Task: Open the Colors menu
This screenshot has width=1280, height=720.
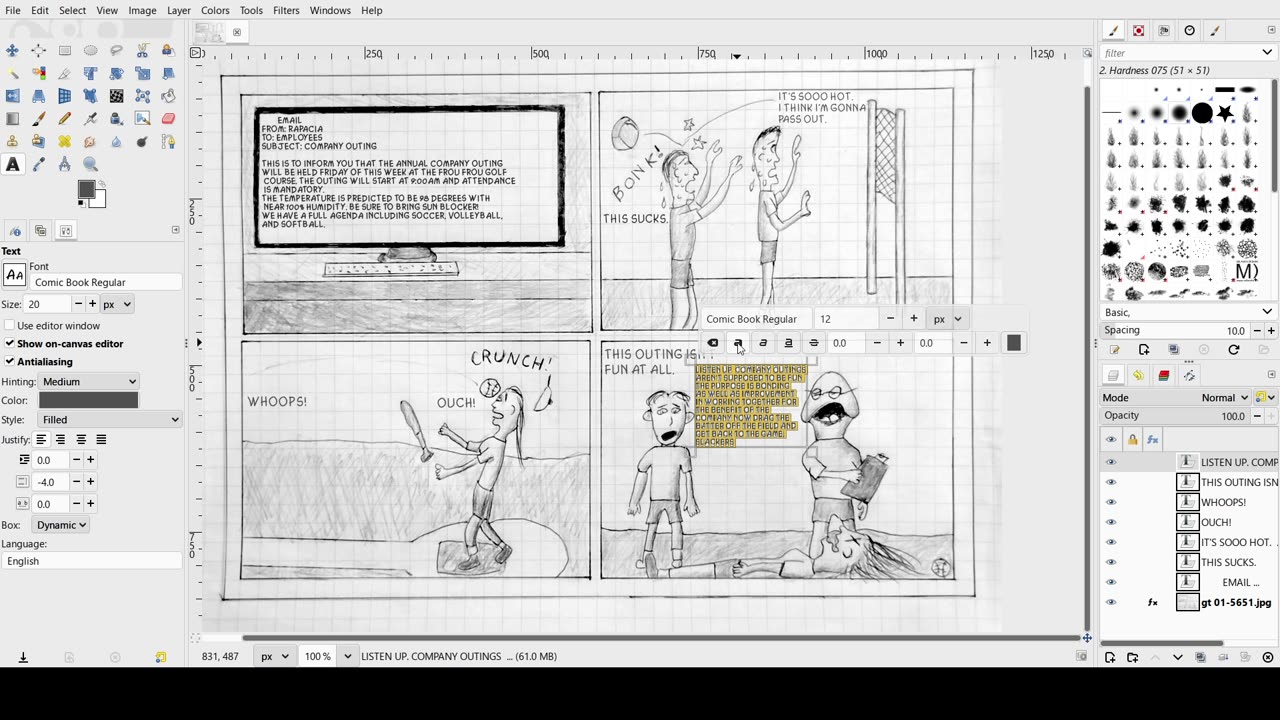Action: pos(215,10)
